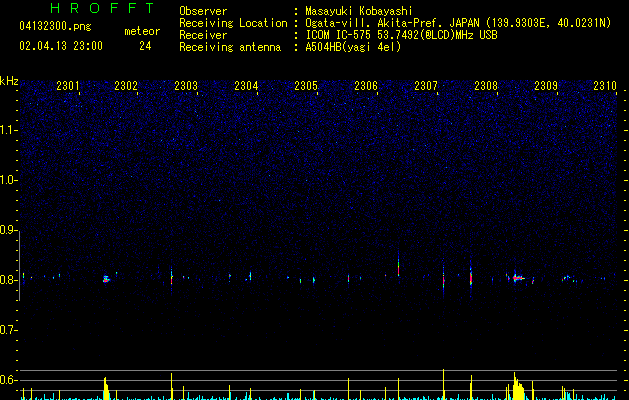
Task: Click the meteor echo blob after 2301
Action: 106,279
